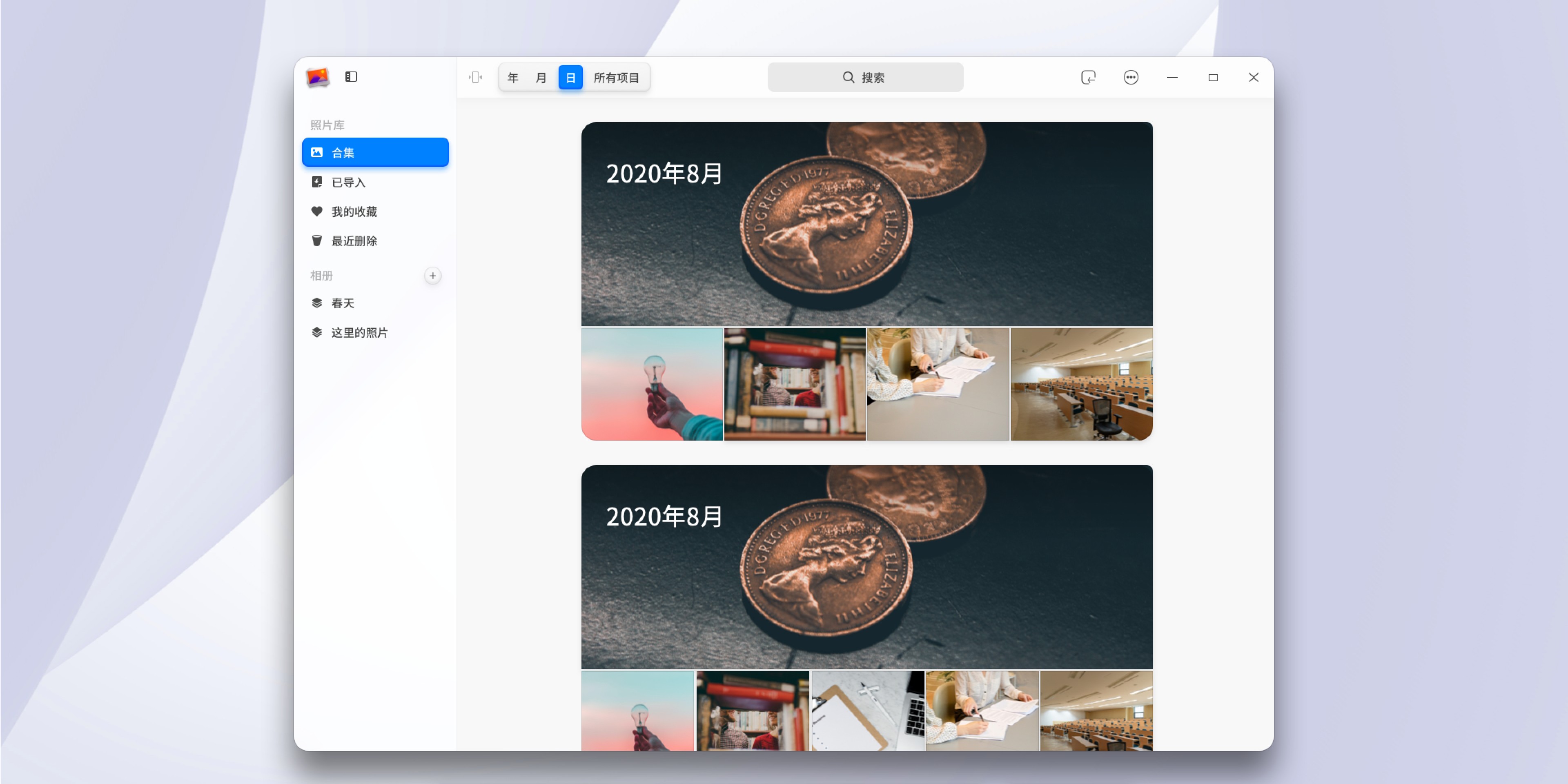1568x784 pixels.
Task: Click the thumbnail size adjust icon
Action: pos(475,77)
